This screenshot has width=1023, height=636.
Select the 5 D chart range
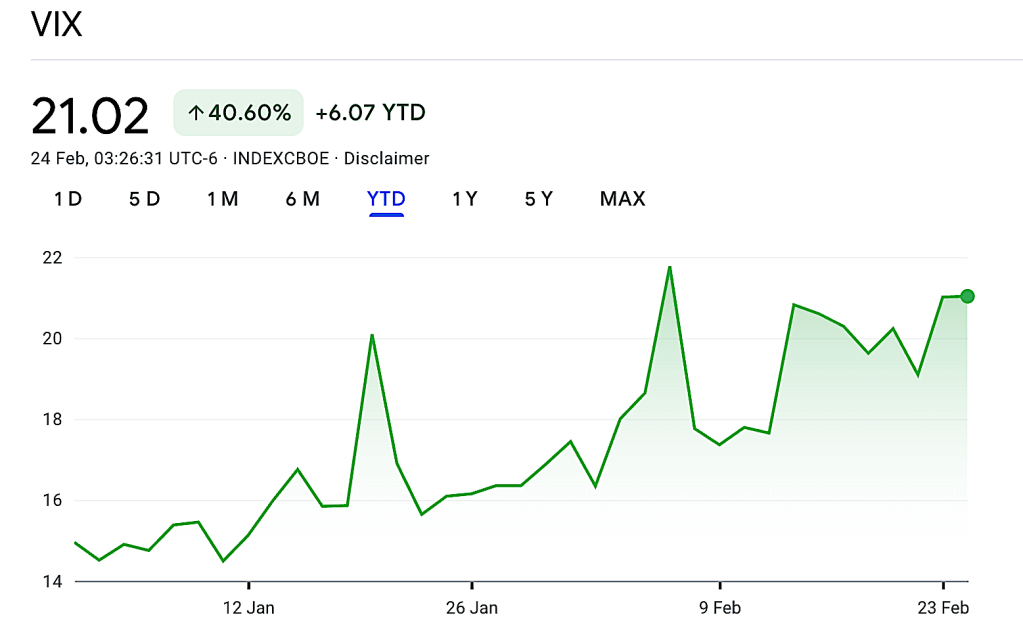click(144, 199)
